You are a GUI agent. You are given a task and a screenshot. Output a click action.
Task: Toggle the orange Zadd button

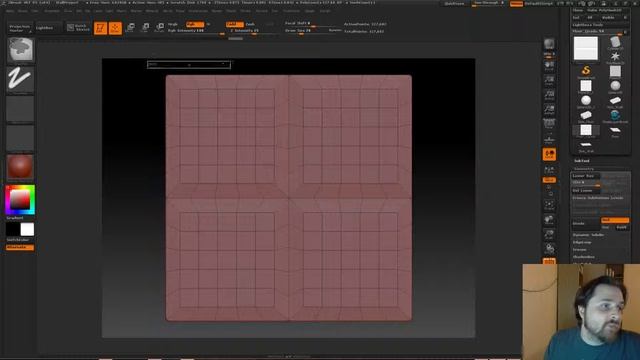coord(234,24)
